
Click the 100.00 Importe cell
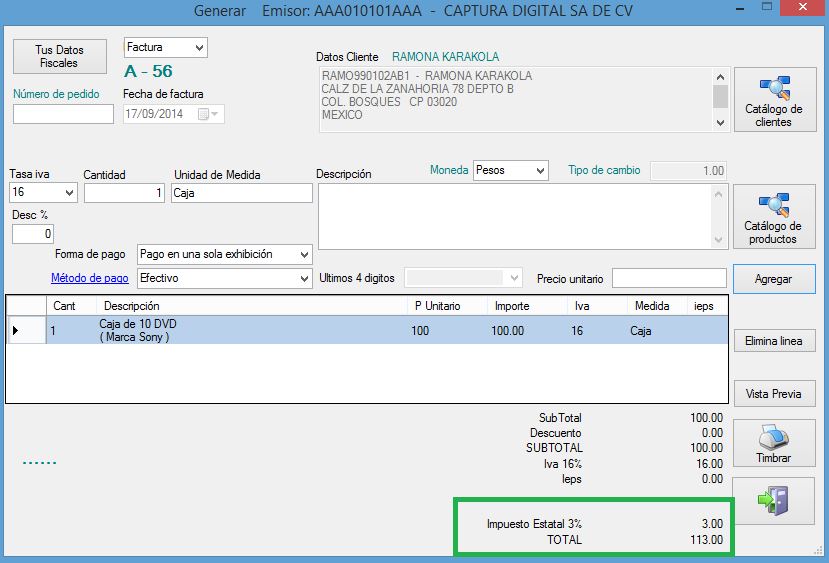527,330
